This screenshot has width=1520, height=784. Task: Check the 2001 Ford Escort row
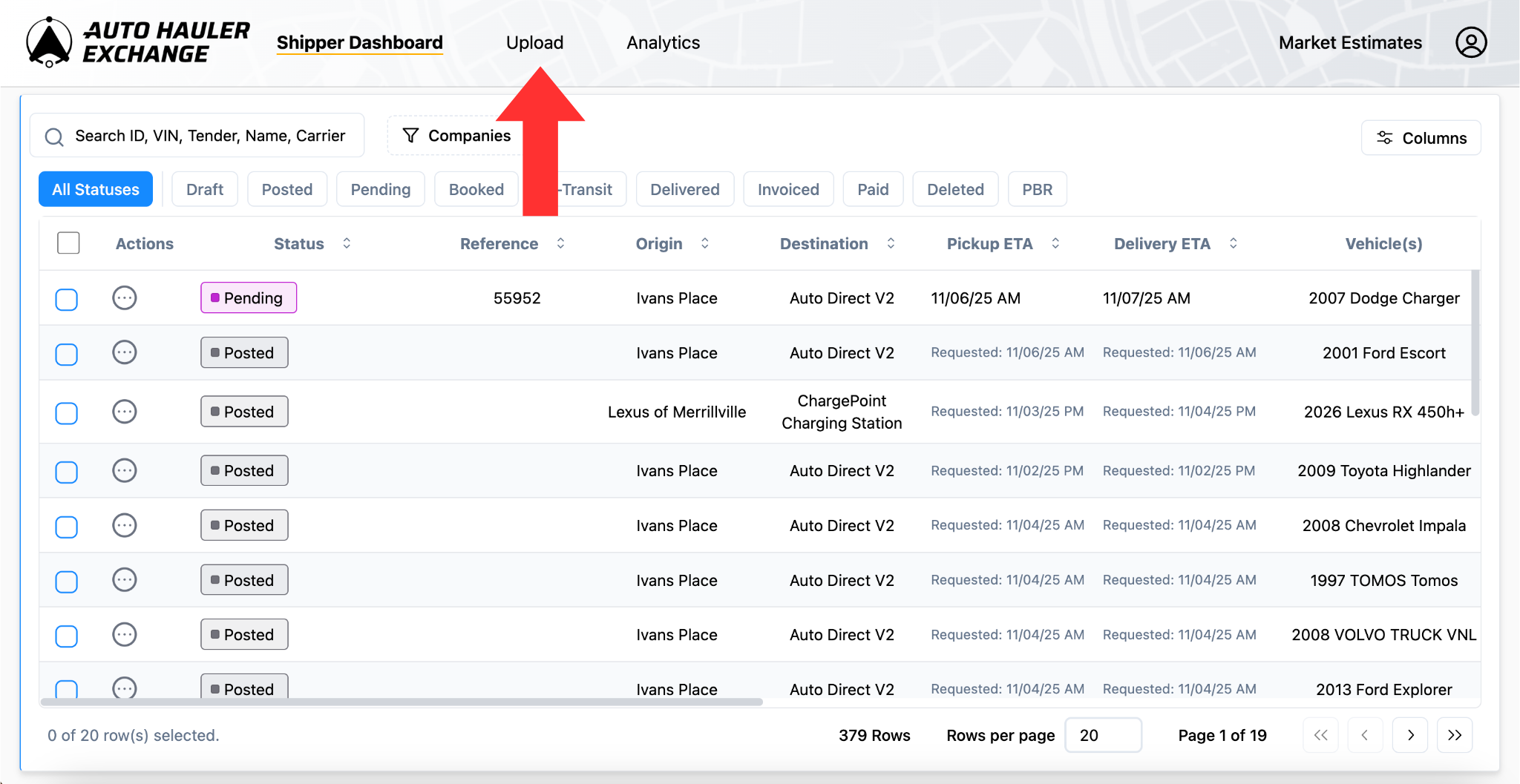pos(66,355)
